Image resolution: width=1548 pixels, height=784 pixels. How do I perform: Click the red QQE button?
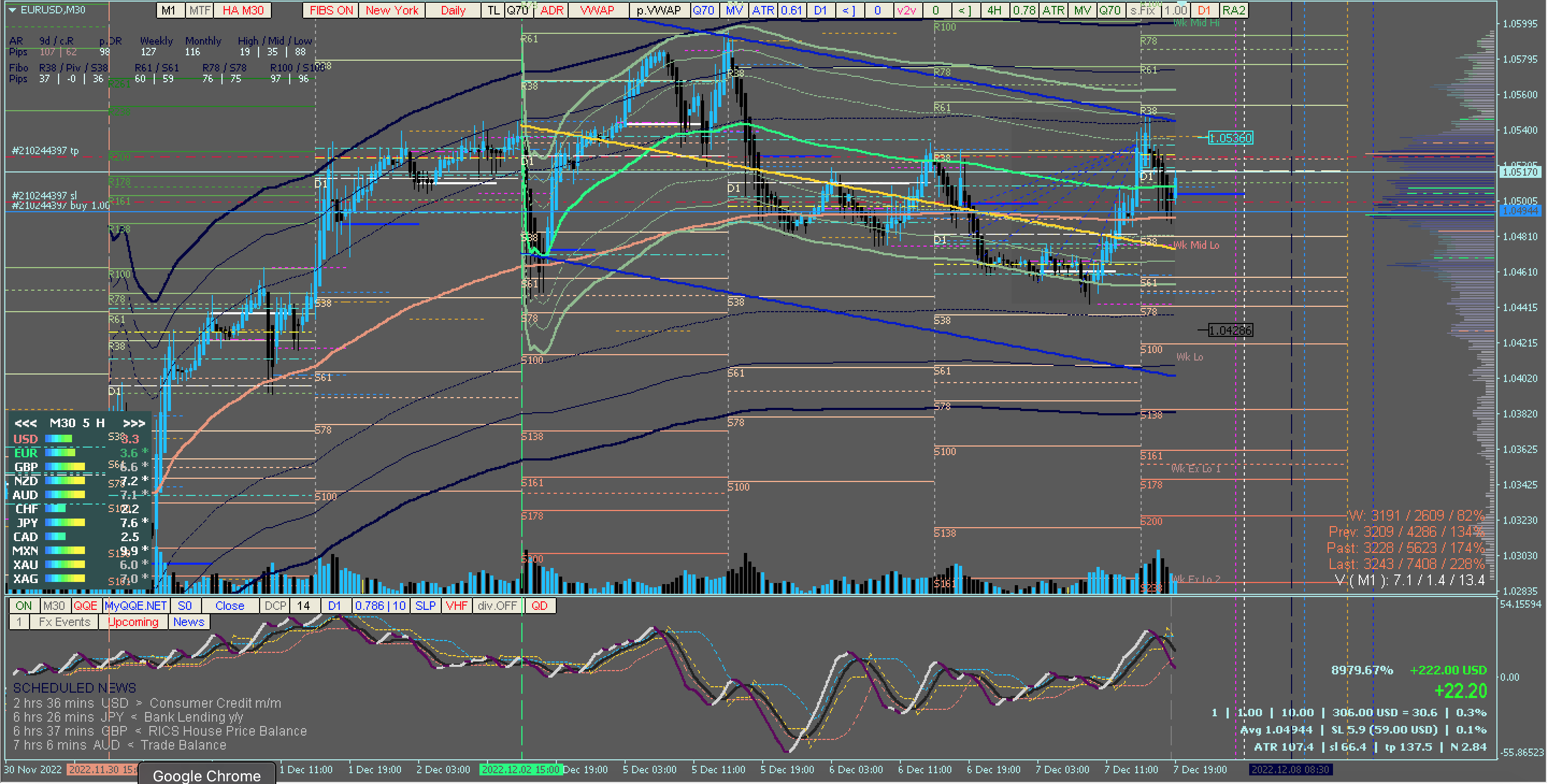click(85, 606)
